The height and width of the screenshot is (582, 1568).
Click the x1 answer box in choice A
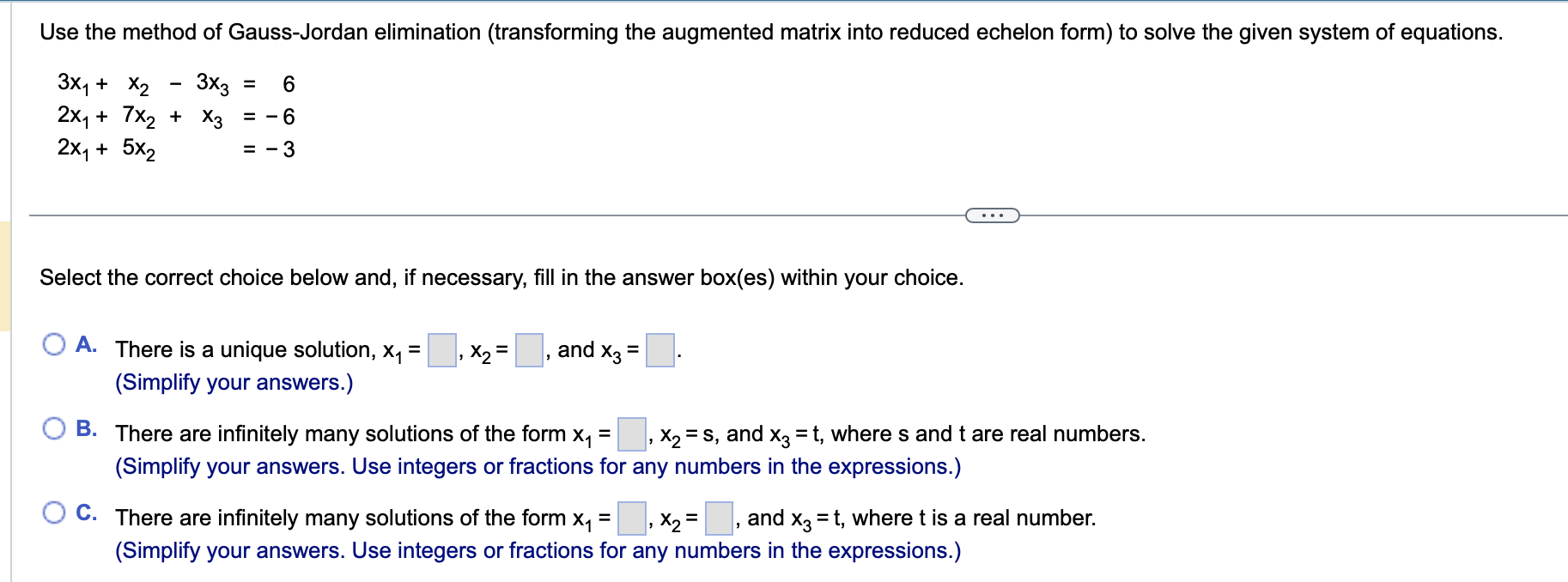coord(443,349)
